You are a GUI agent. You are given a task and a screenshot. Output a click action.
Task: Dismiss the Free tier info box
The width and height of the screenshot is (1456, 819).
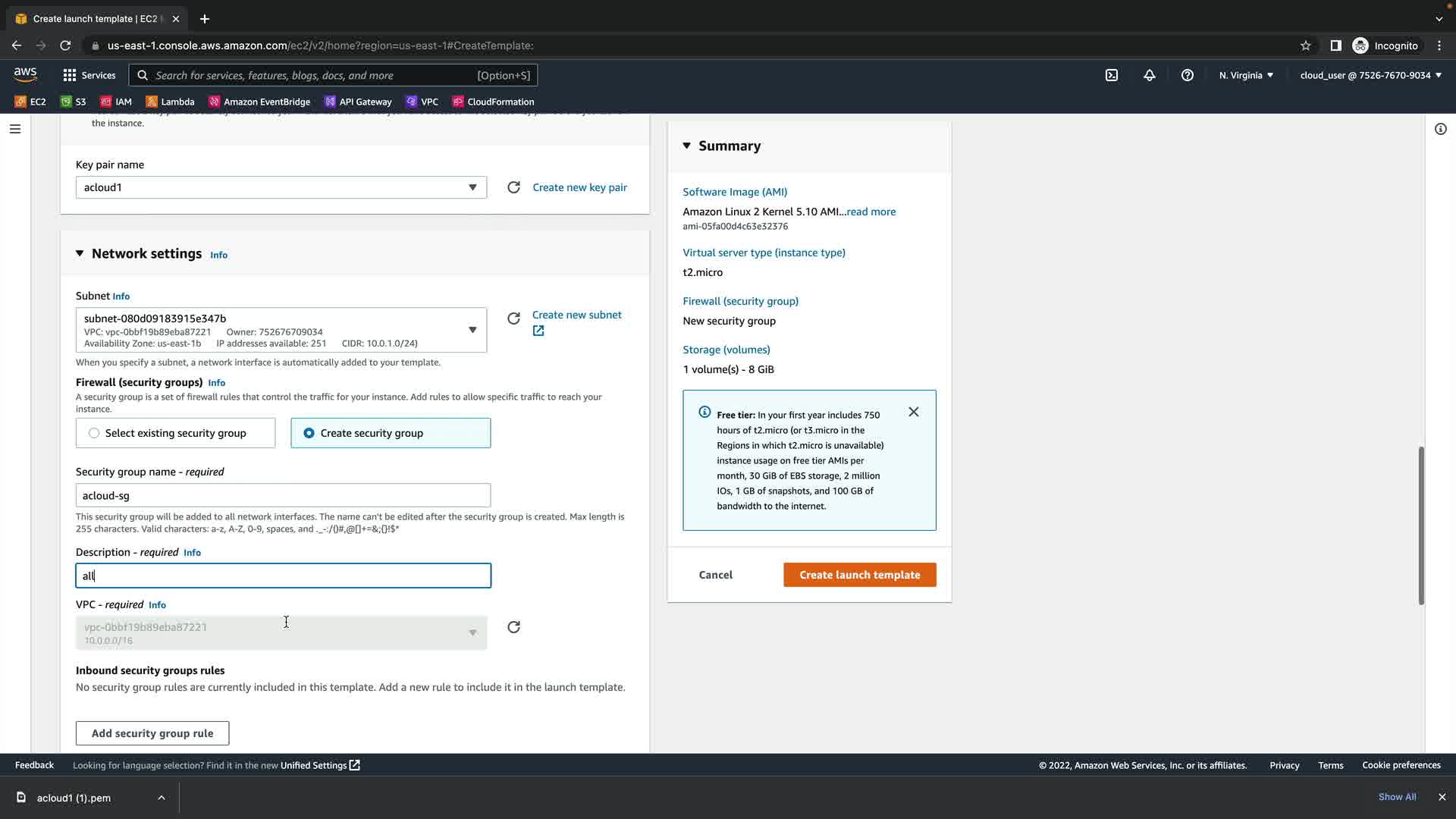[913, 412]
